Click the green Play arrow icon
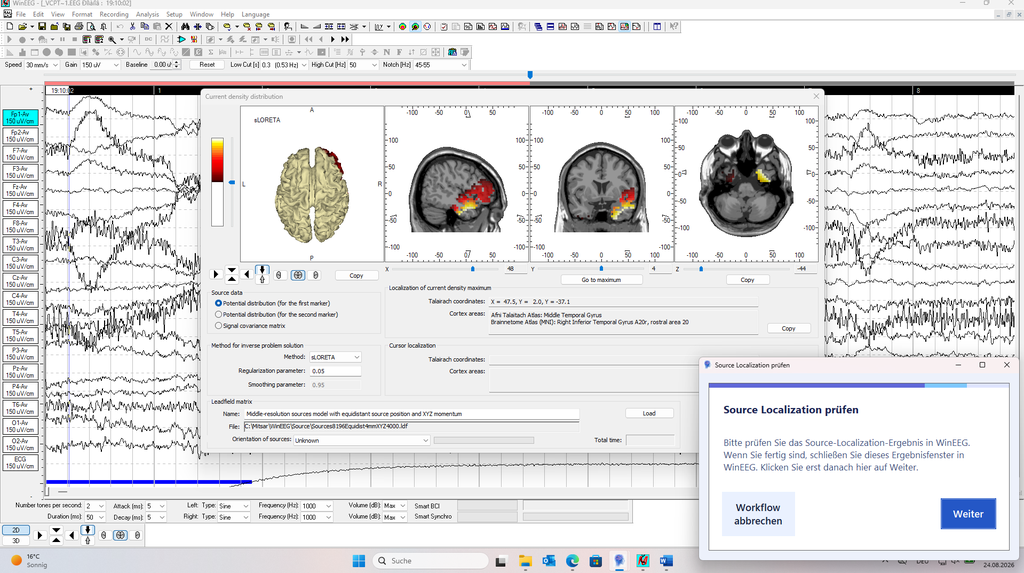The width and height of the screenshot is (1024, 573). click(181, 39)
